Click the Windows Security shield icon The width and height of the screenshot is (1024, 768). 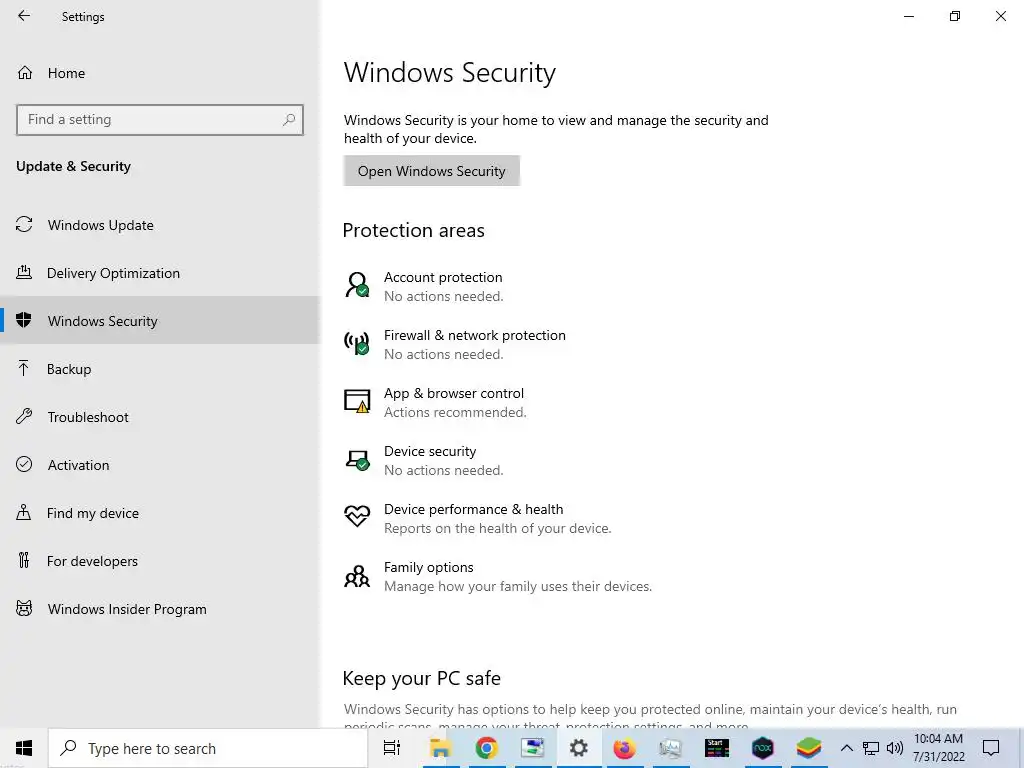pyautogui.click(x=24, y=320)
